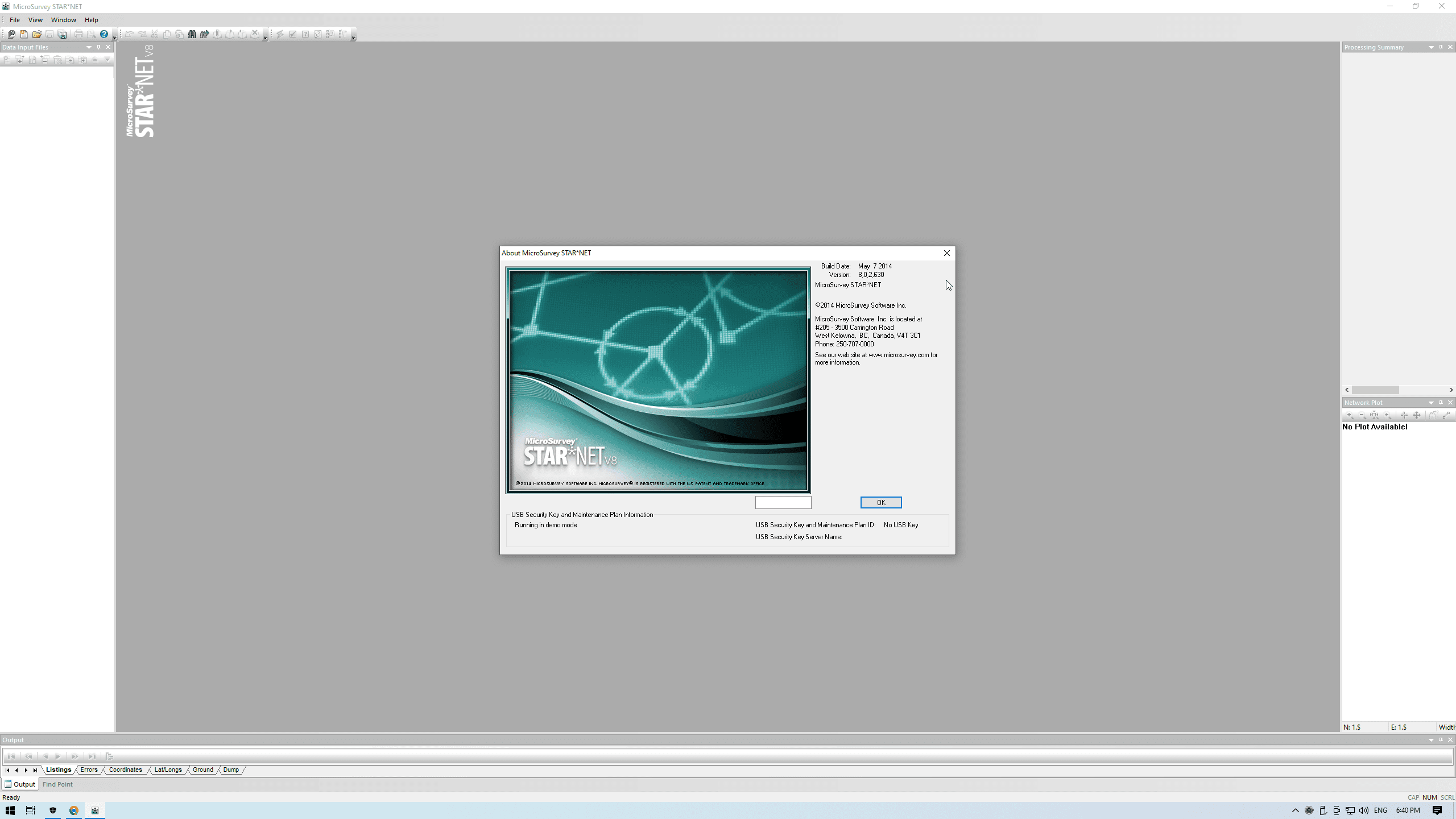Screen dimensions: 1456x819
Task: Click the blue Help question mark icon
Action: 104,34
